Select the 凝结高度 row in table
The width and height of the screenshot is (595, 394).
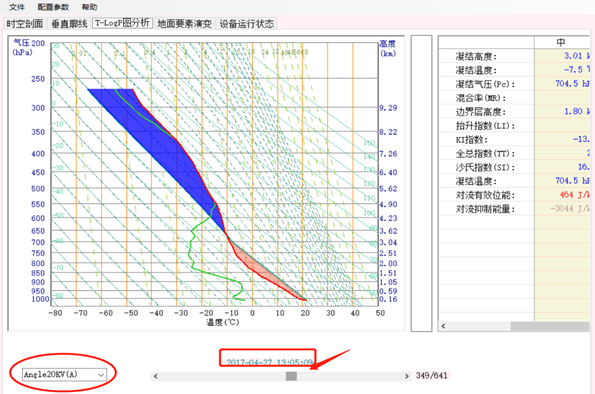pos(514,56)
